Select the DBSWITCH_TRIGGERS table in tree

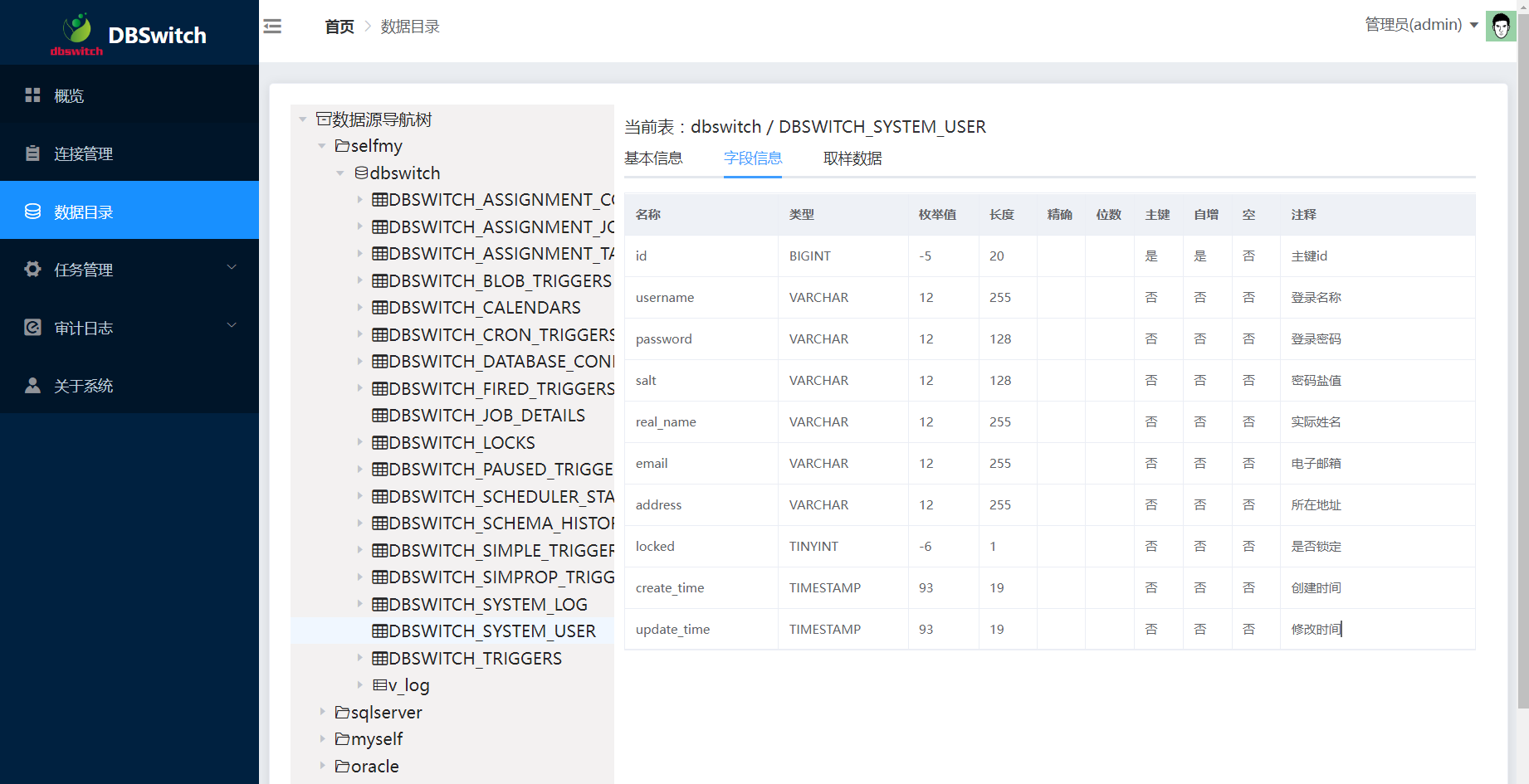pyautogui.click(x=475, y=659)
